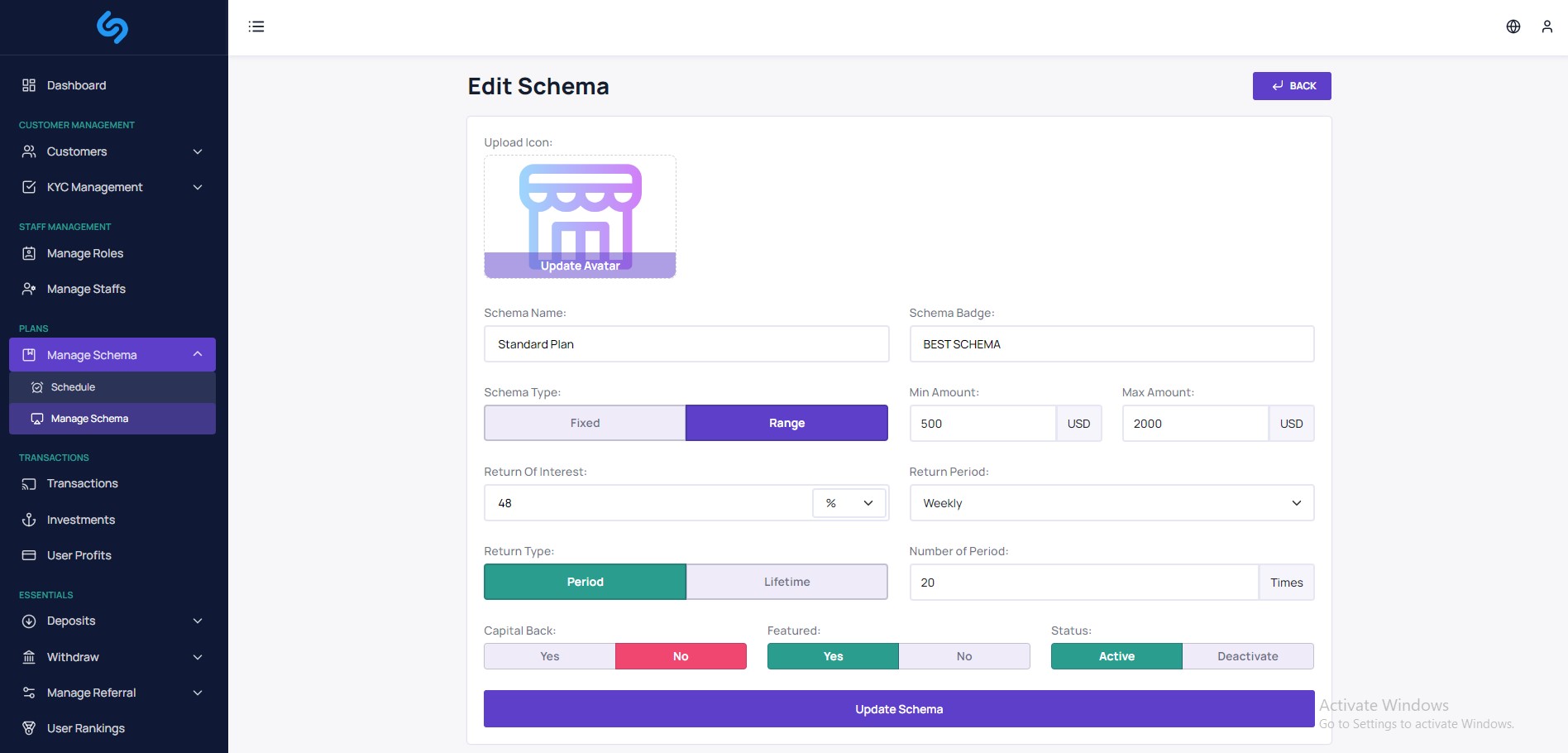Screen dimensions: 1568x753
Task: Select the Transactions sidebar icon
Action: click(29, 483)
